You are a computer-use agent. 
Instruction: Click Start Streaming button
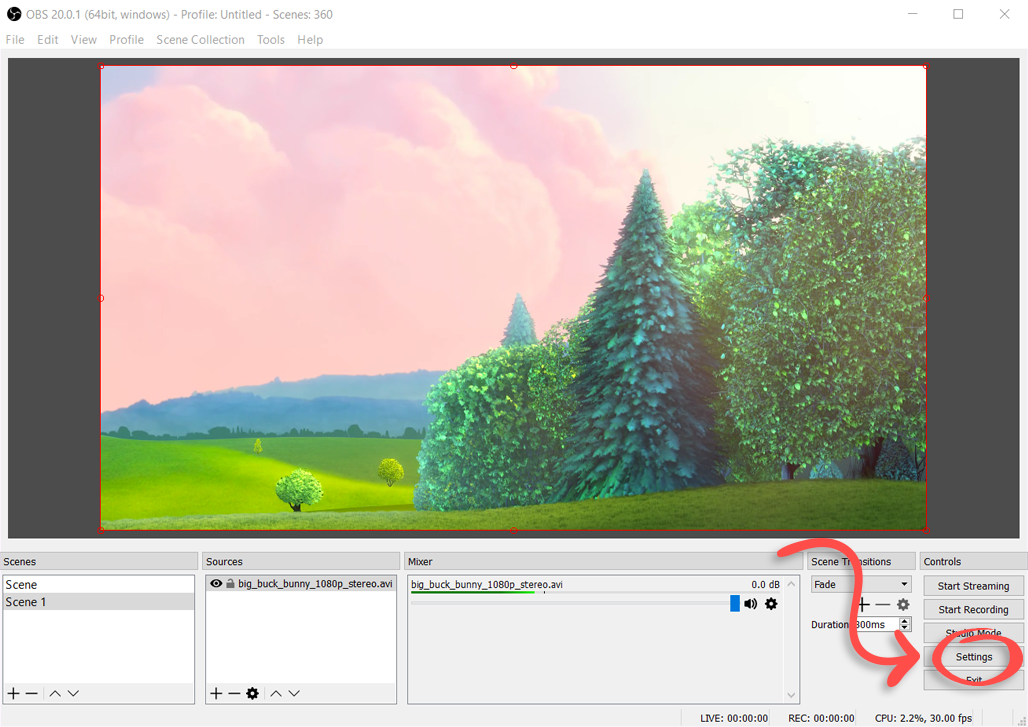973,586
